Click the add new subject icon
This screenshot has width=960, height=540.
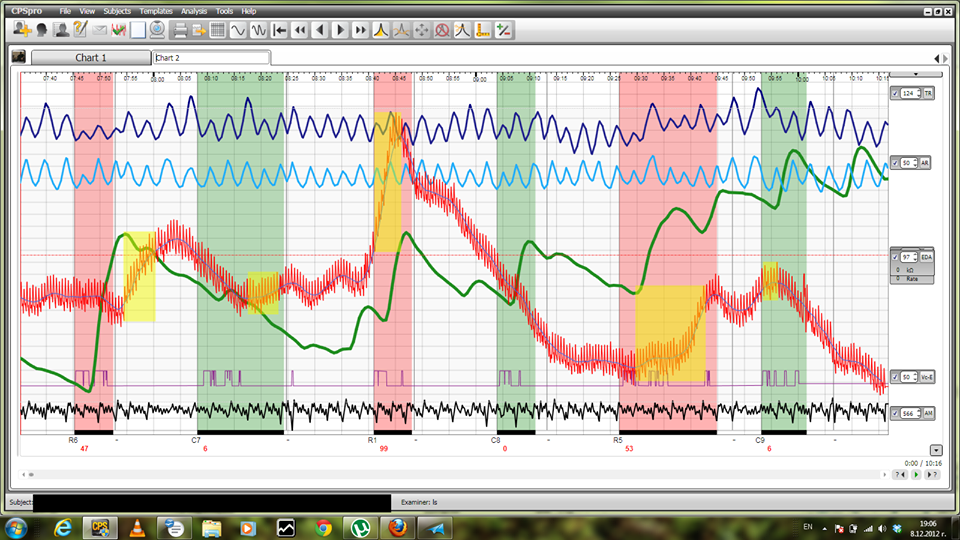(20, 29)
